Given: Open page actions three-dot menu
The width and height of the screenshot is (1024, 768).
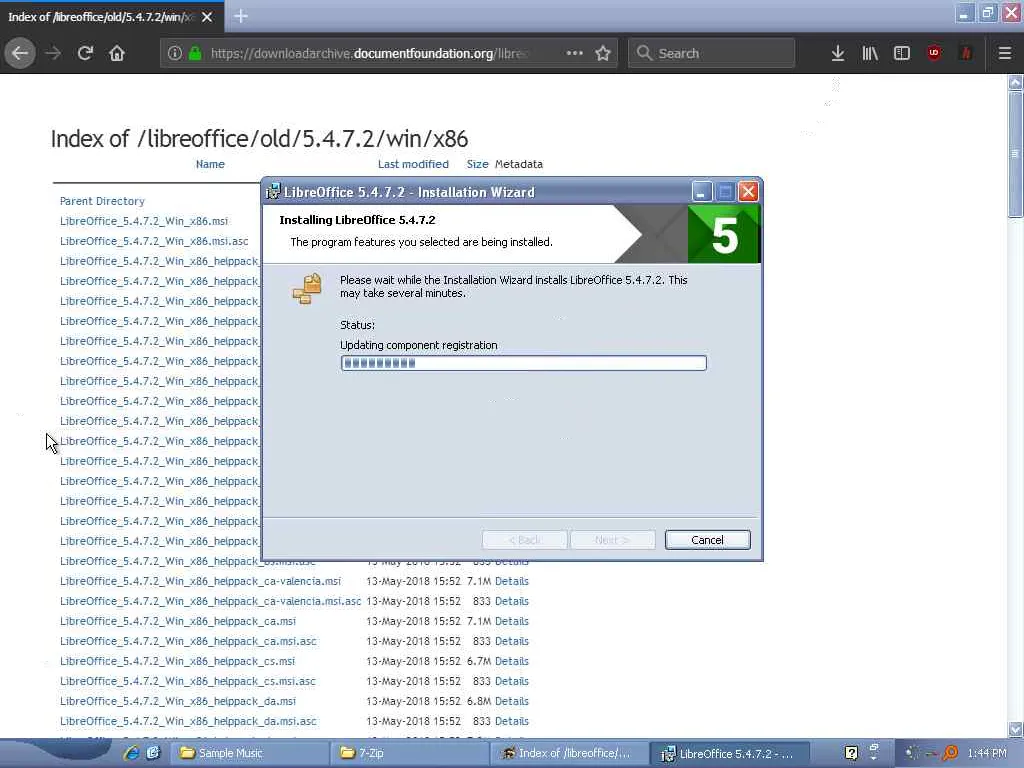Looking at the screenshot, I should pyautogui.click(x=575, y=53).
